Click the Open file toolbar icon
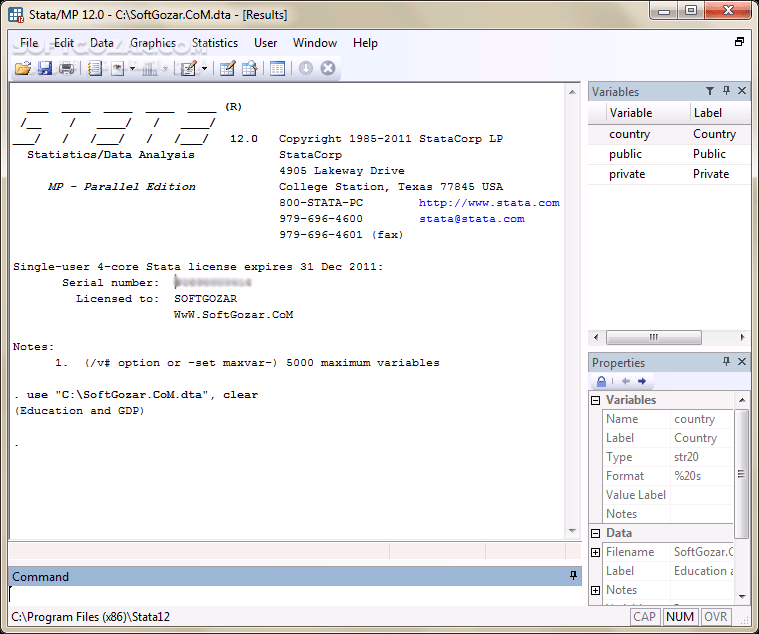 (22, 68)
